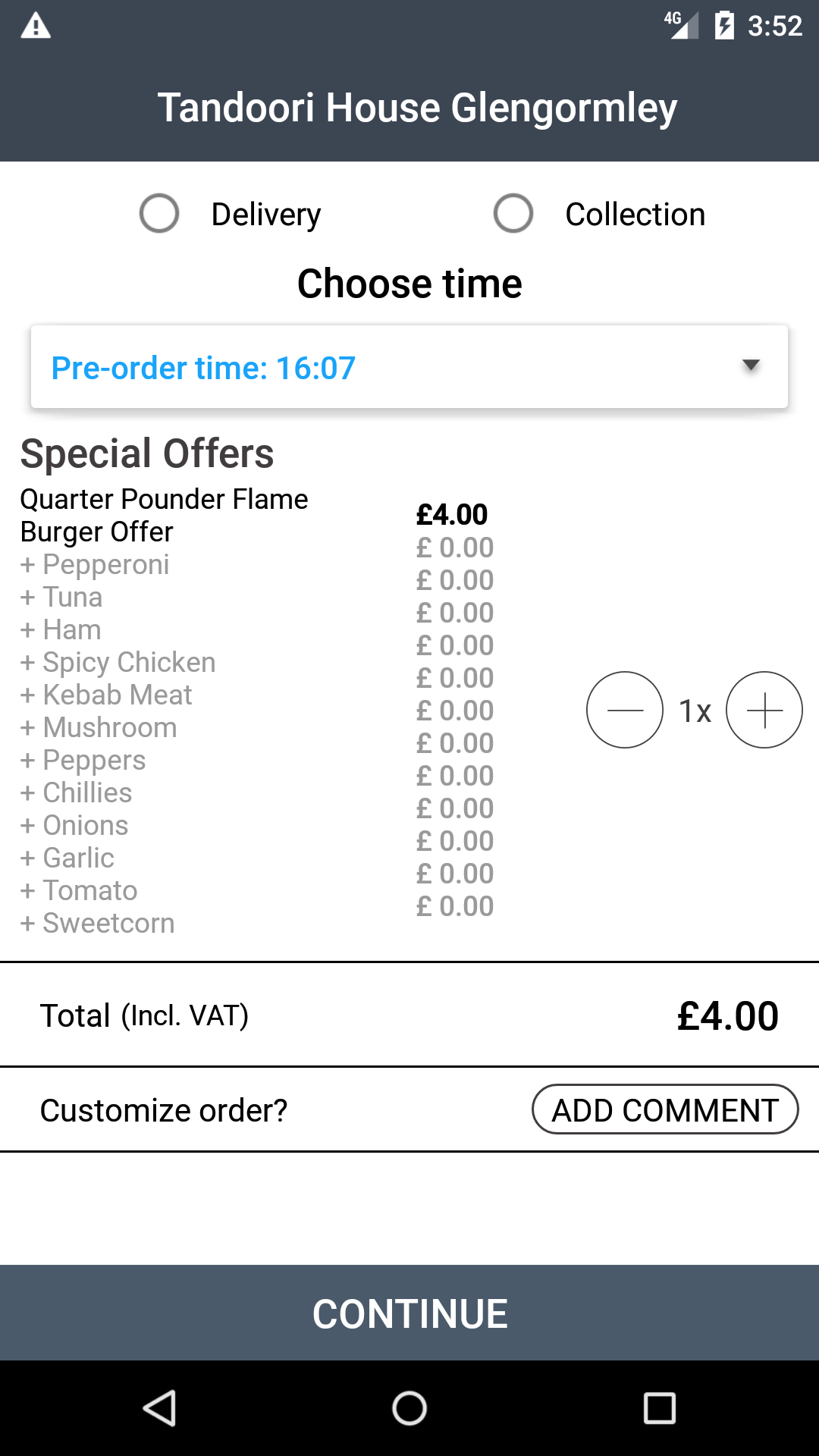This screenshot has height=1456, width=819.
Task: Select the Delivery radio button
Action: (x=159, y=213)
